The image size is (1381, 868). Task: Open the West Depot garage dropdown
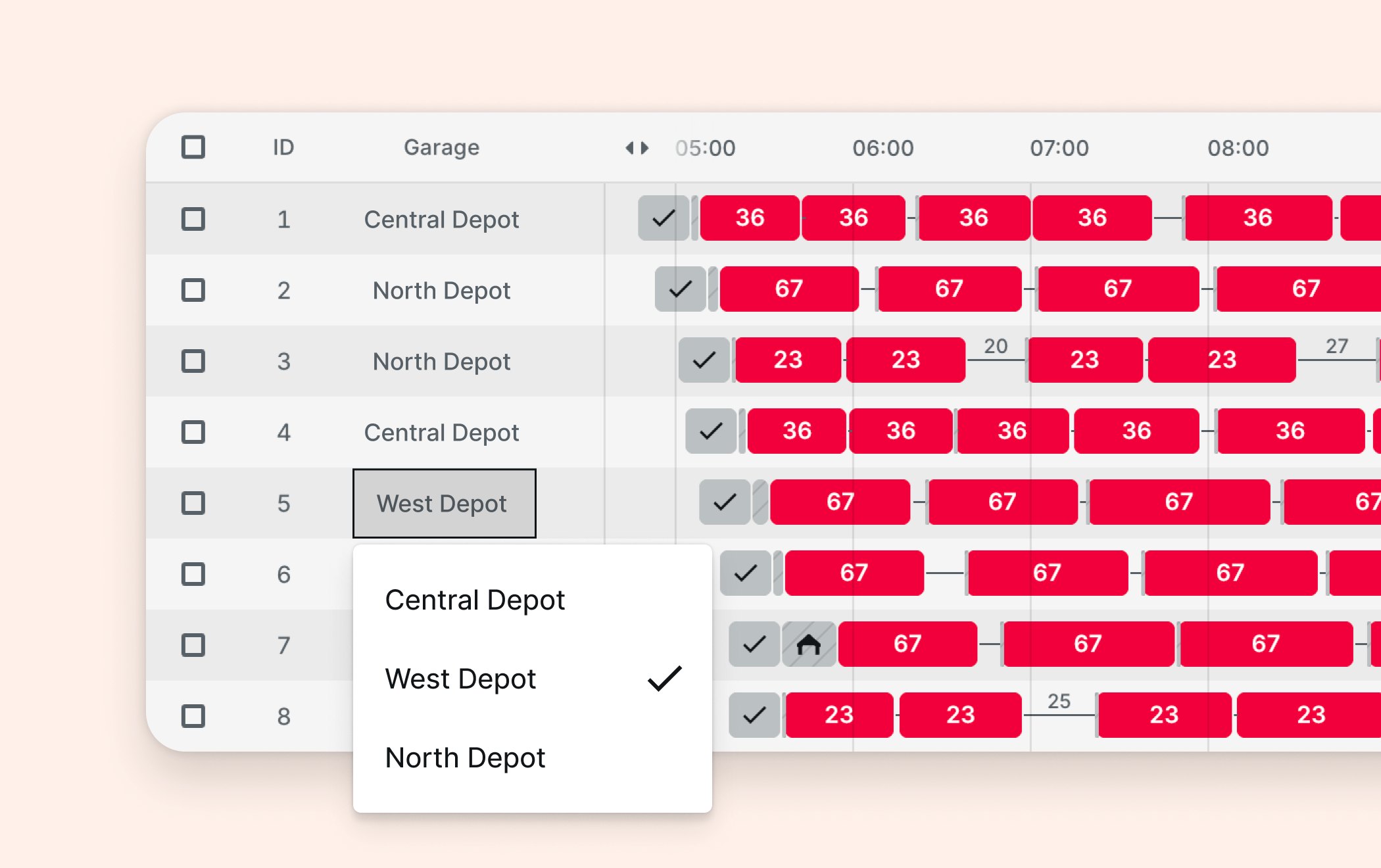(444, 503)
